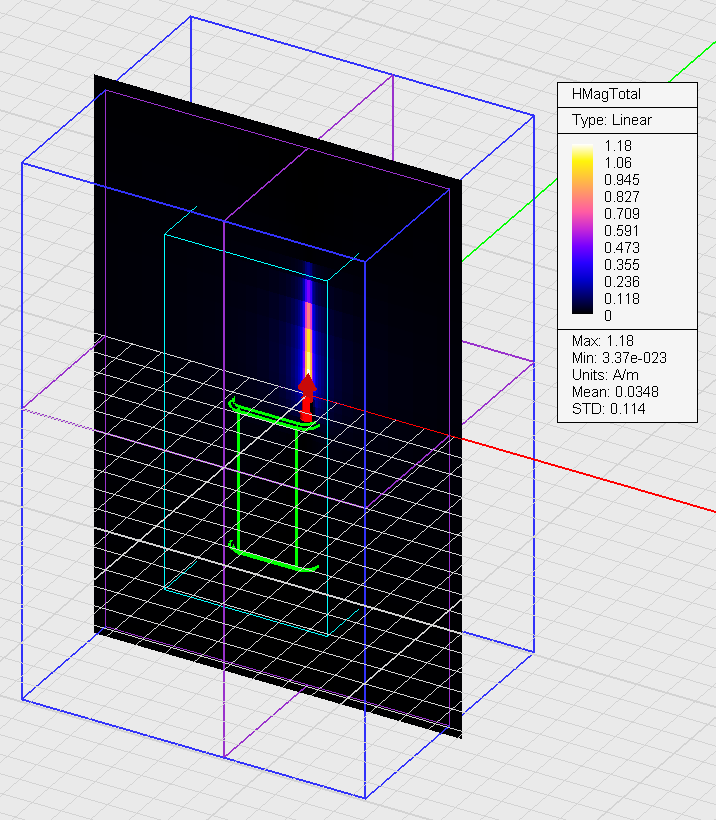This screenshot has width=716, height=820.
Task: Click the STD: 0.114 legend entry
Action: tap(608, 408)
